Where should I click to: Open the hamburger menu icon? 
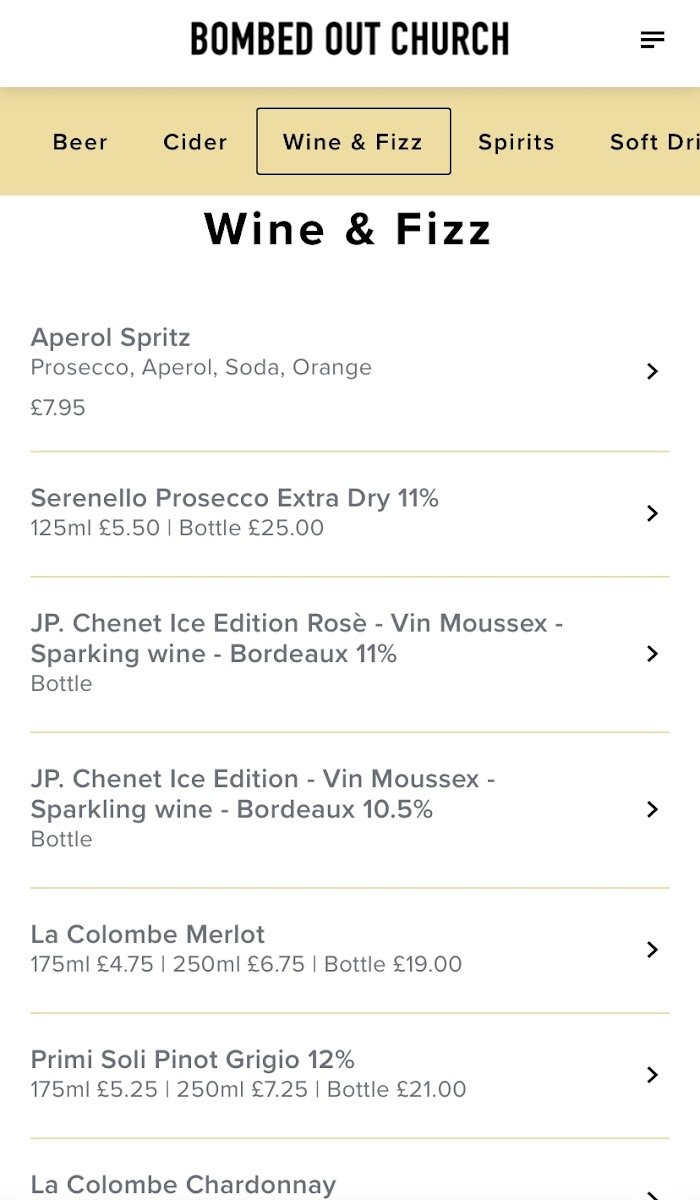click(x=652, y=40)
